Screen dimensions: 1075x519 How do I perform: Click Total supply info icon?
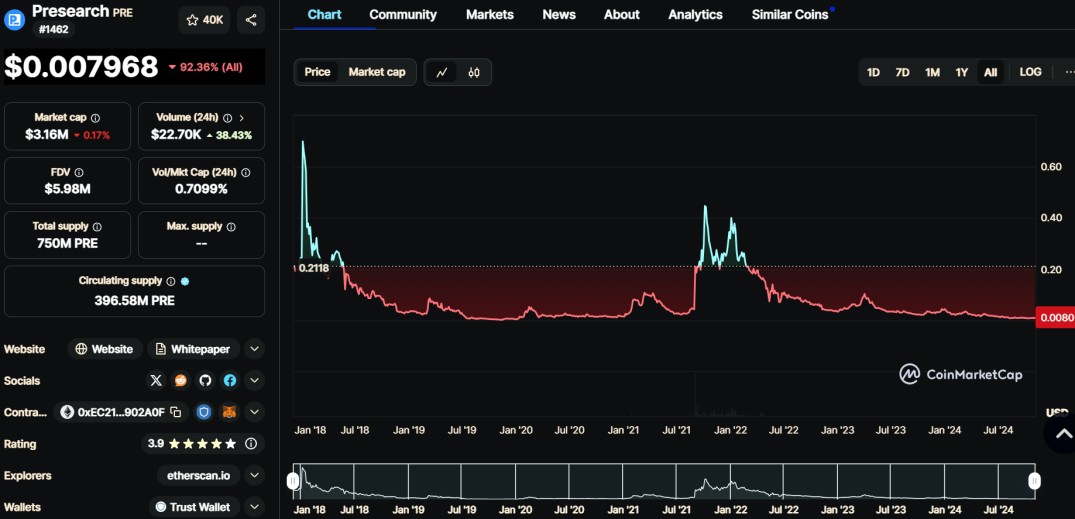(x=97, y=226)
